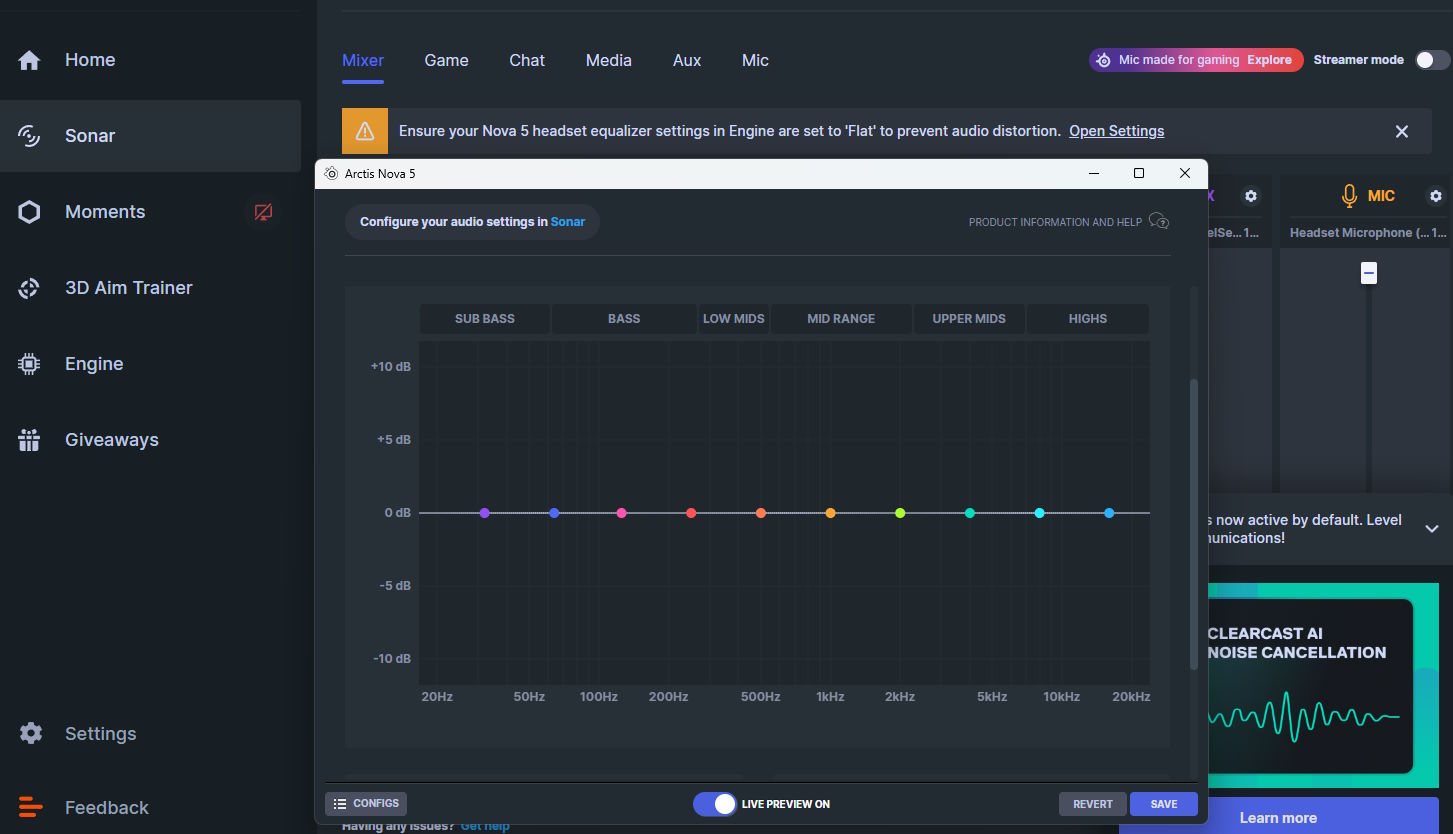Switch to the Aux tab
The image size is (1453, 834).
point(687,60)
